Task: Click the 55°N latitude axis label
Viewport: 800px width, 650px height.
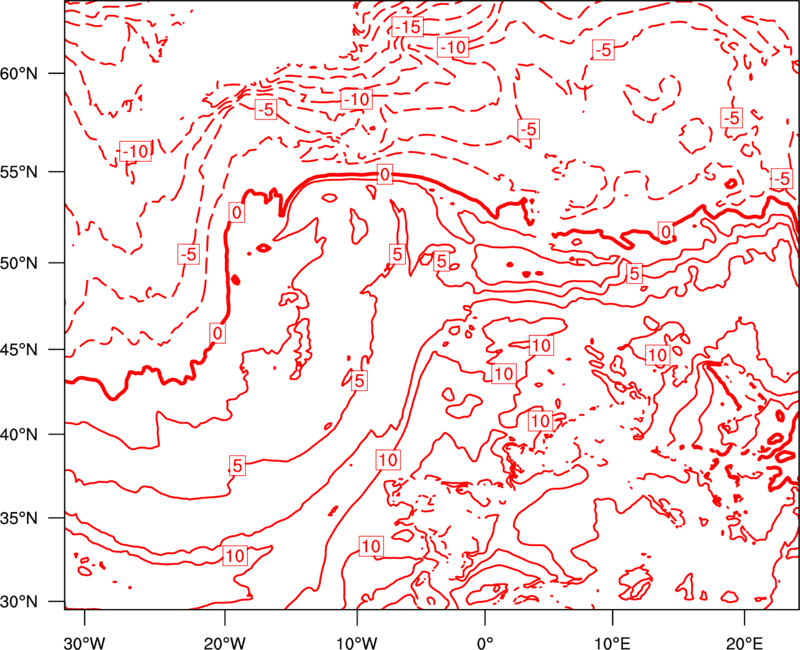Action: 19,172
